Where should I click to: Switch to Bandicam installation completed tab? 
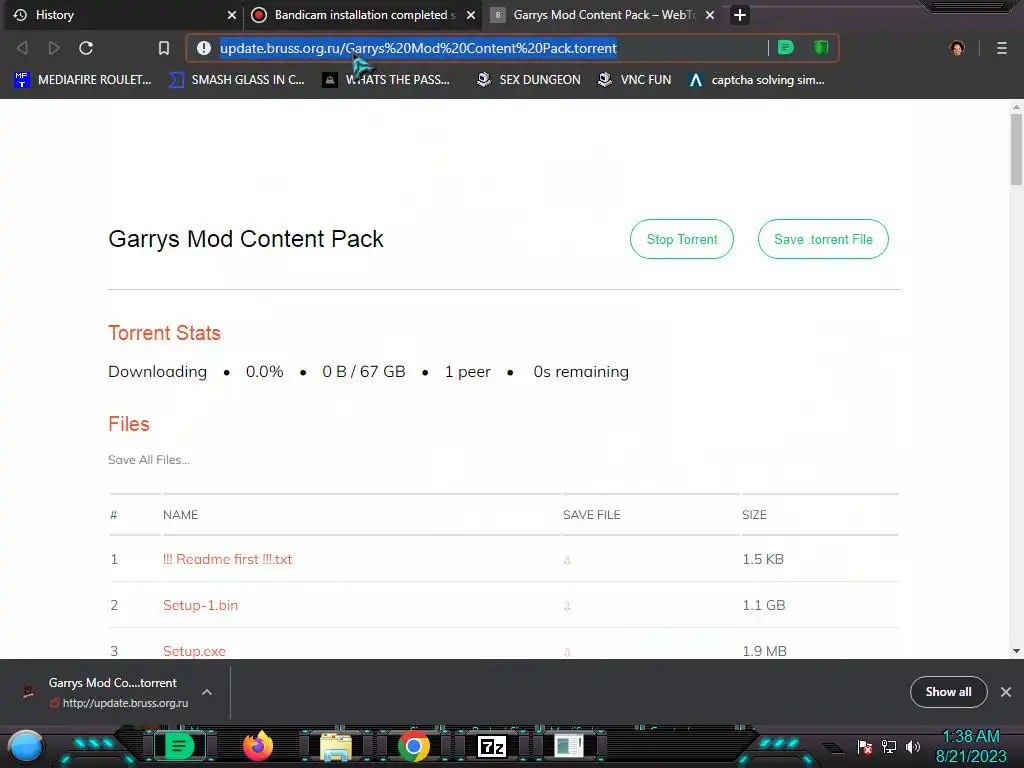tap(362, 15)
